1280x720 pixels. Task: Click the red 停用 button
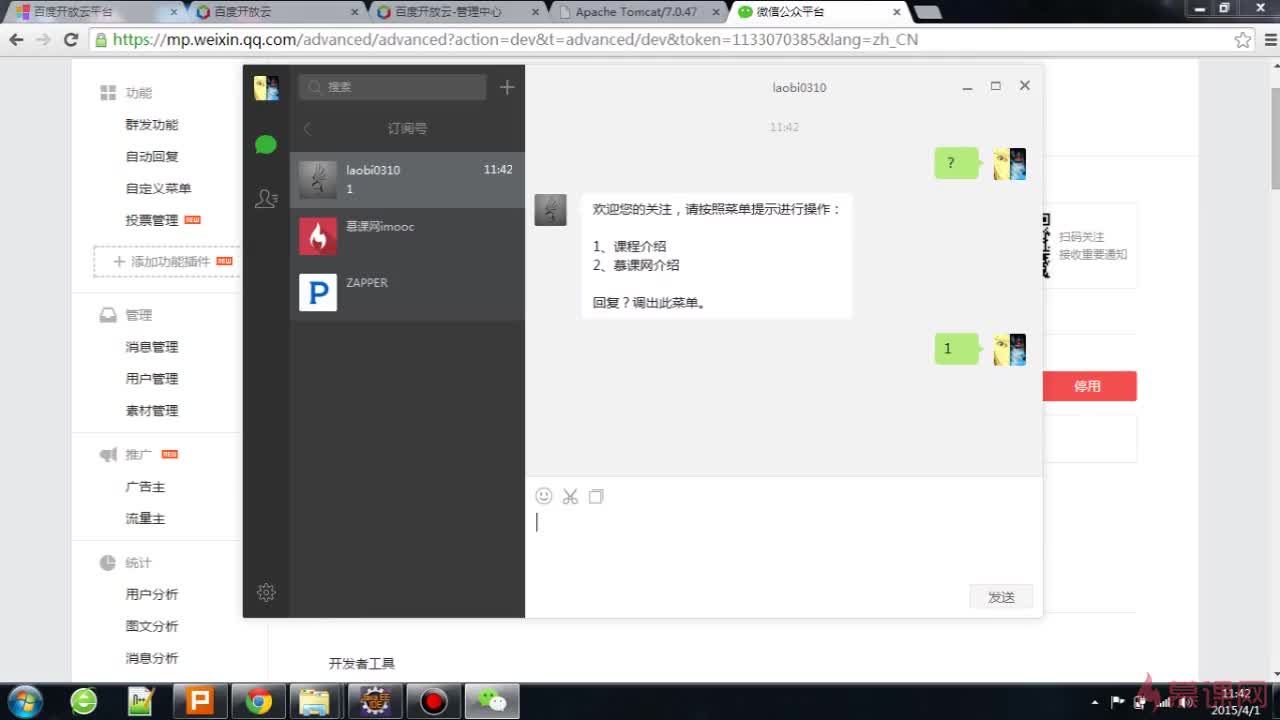(x=1088, y=386)
